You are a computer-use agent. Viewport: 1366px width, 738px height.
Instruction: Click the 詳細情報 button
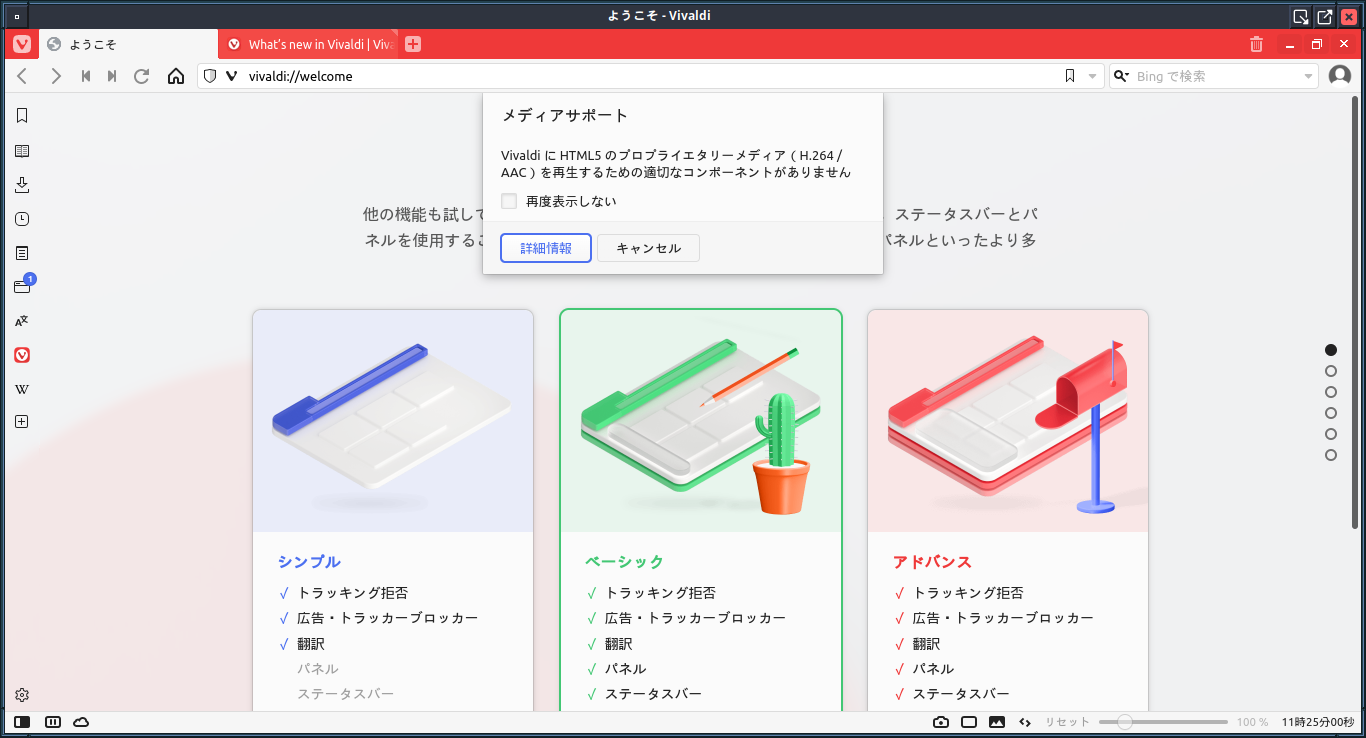(x=546, y=248)
